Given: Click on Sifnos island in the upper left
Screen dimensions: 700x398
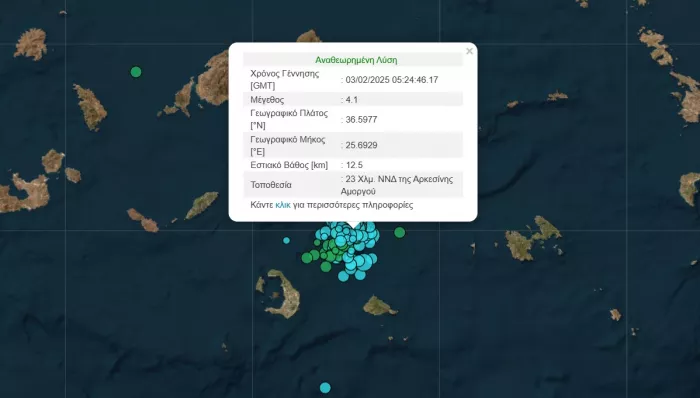Looking at the screenshot, I should (x=91, y=107).
